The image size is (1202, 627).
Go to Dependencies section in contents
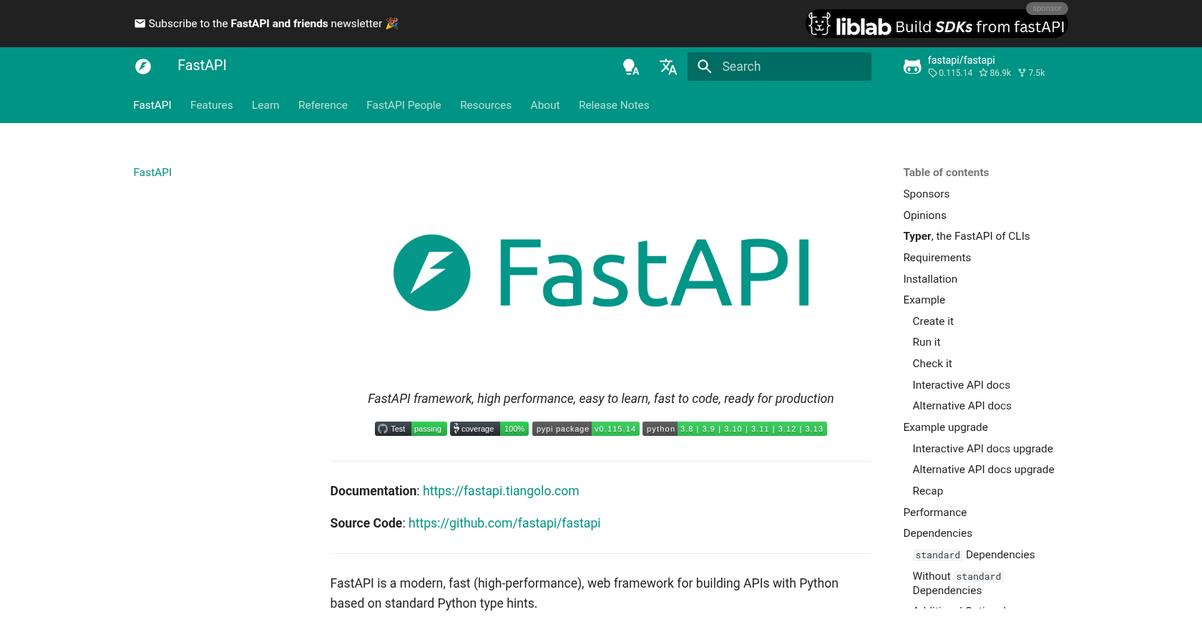point(938,533)
